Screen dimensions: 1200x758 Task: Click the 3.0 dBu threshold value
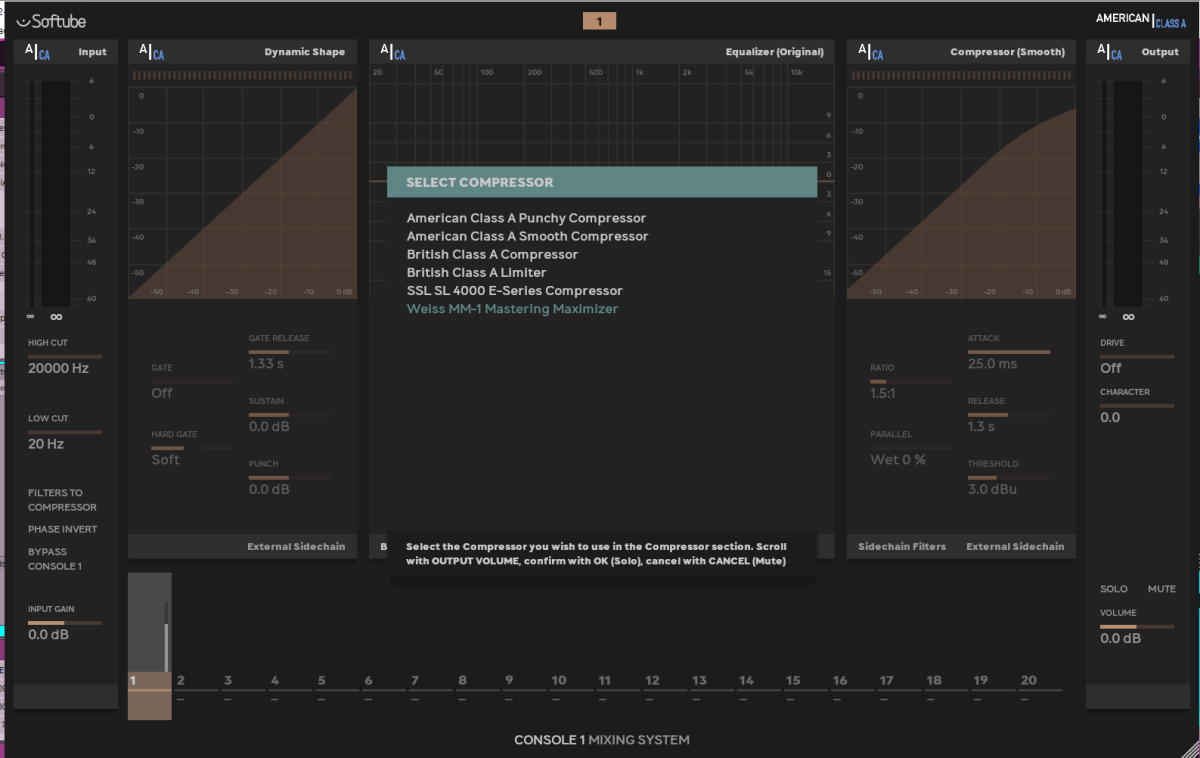(992, 490)
